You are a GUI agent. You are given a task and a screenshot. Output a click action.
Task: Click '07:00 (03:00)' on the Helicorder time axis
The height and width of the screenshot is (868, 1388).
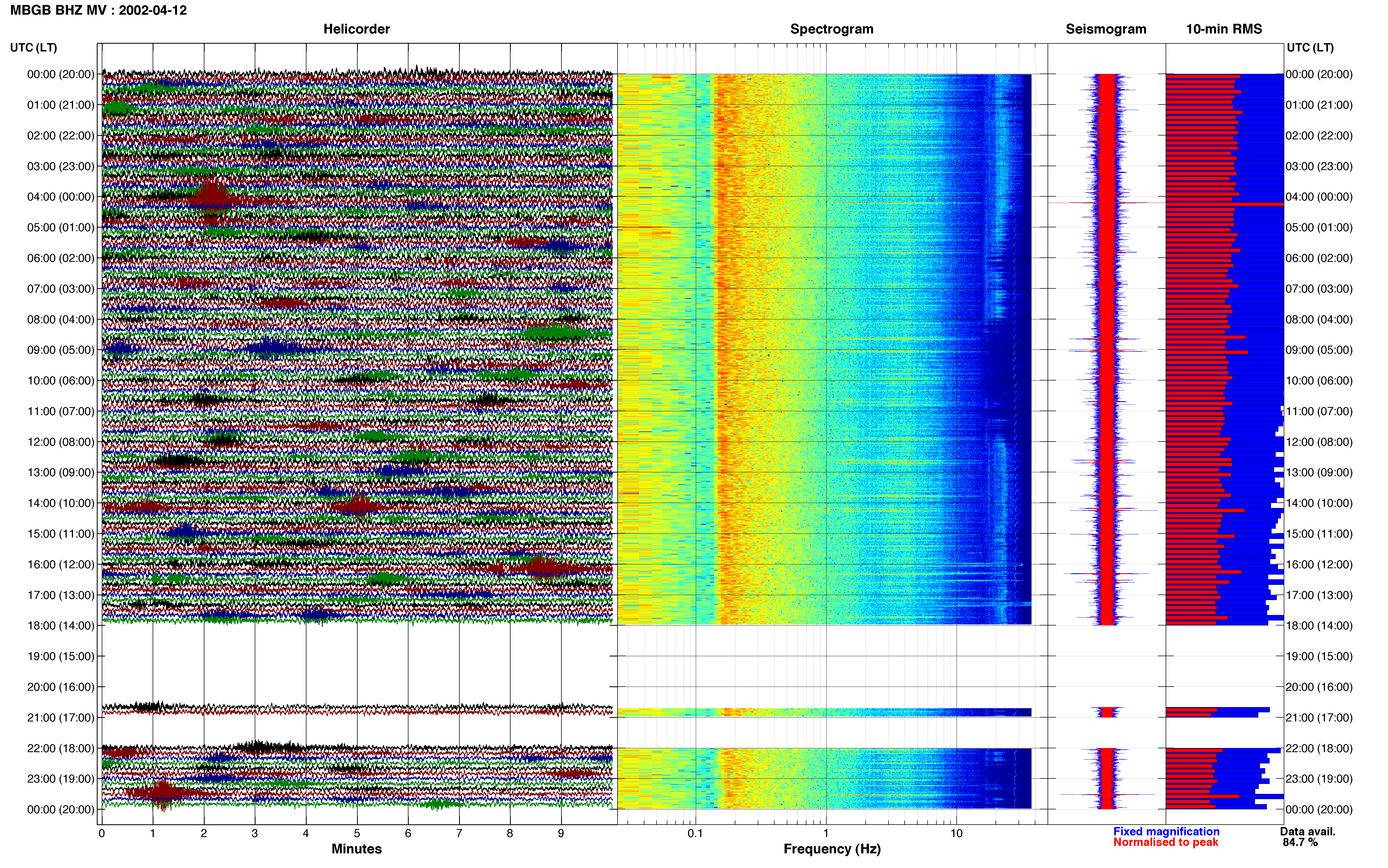coord(61,289)
